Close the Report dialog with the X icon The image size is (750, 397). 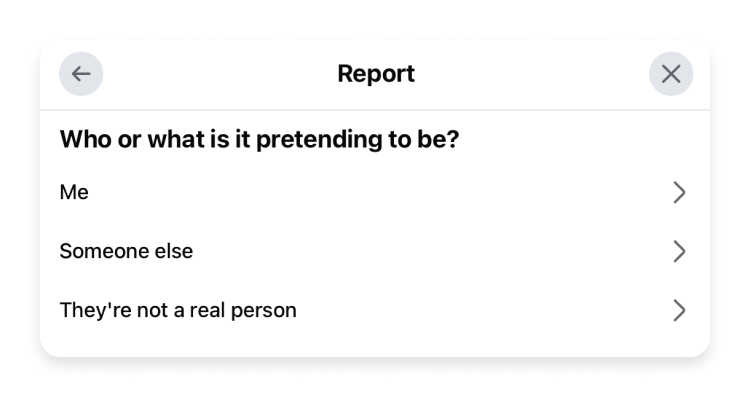[x=671, y=74]
